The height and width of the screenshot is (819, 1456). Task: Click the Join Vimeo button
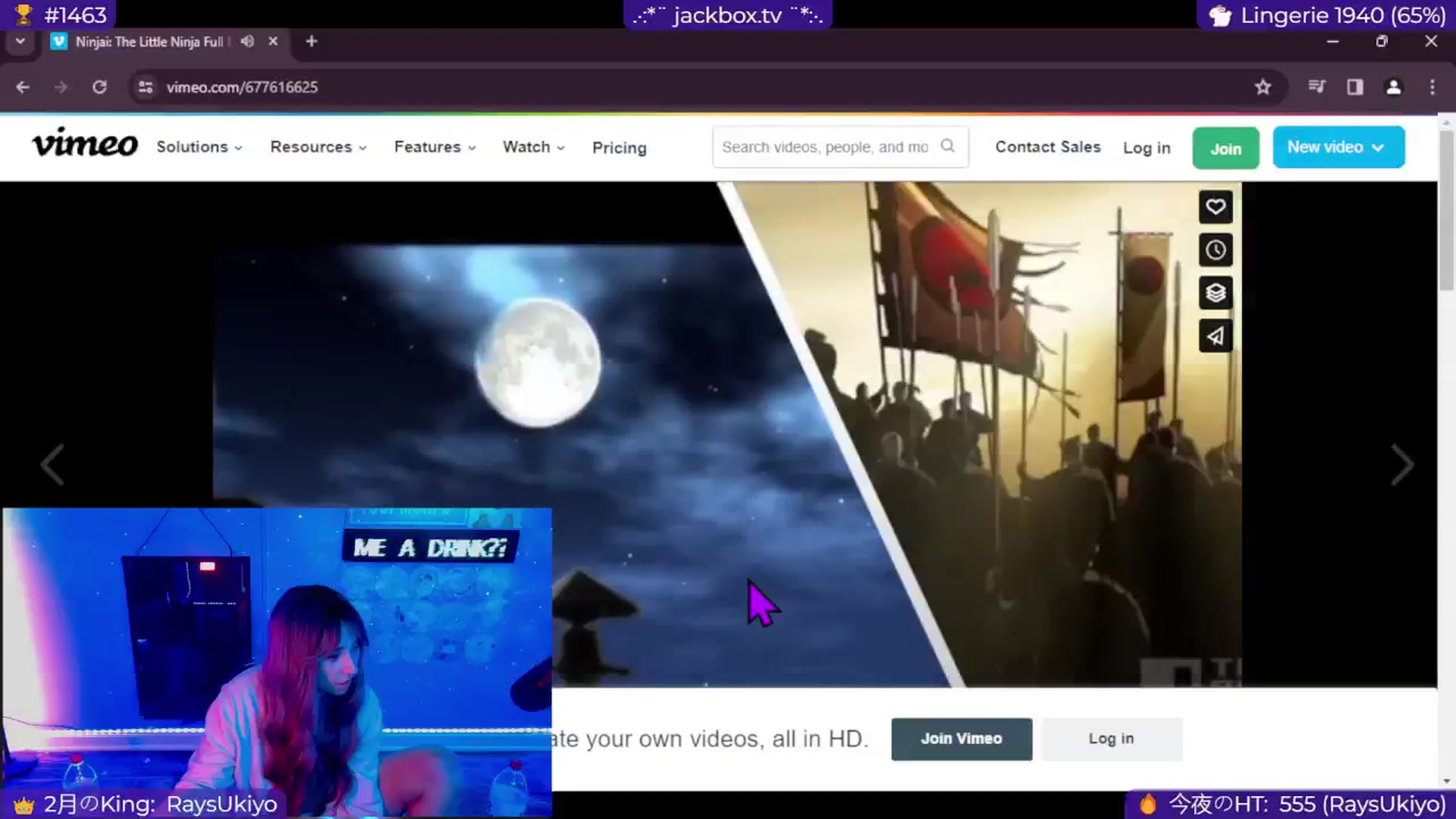tap(962, 739)
